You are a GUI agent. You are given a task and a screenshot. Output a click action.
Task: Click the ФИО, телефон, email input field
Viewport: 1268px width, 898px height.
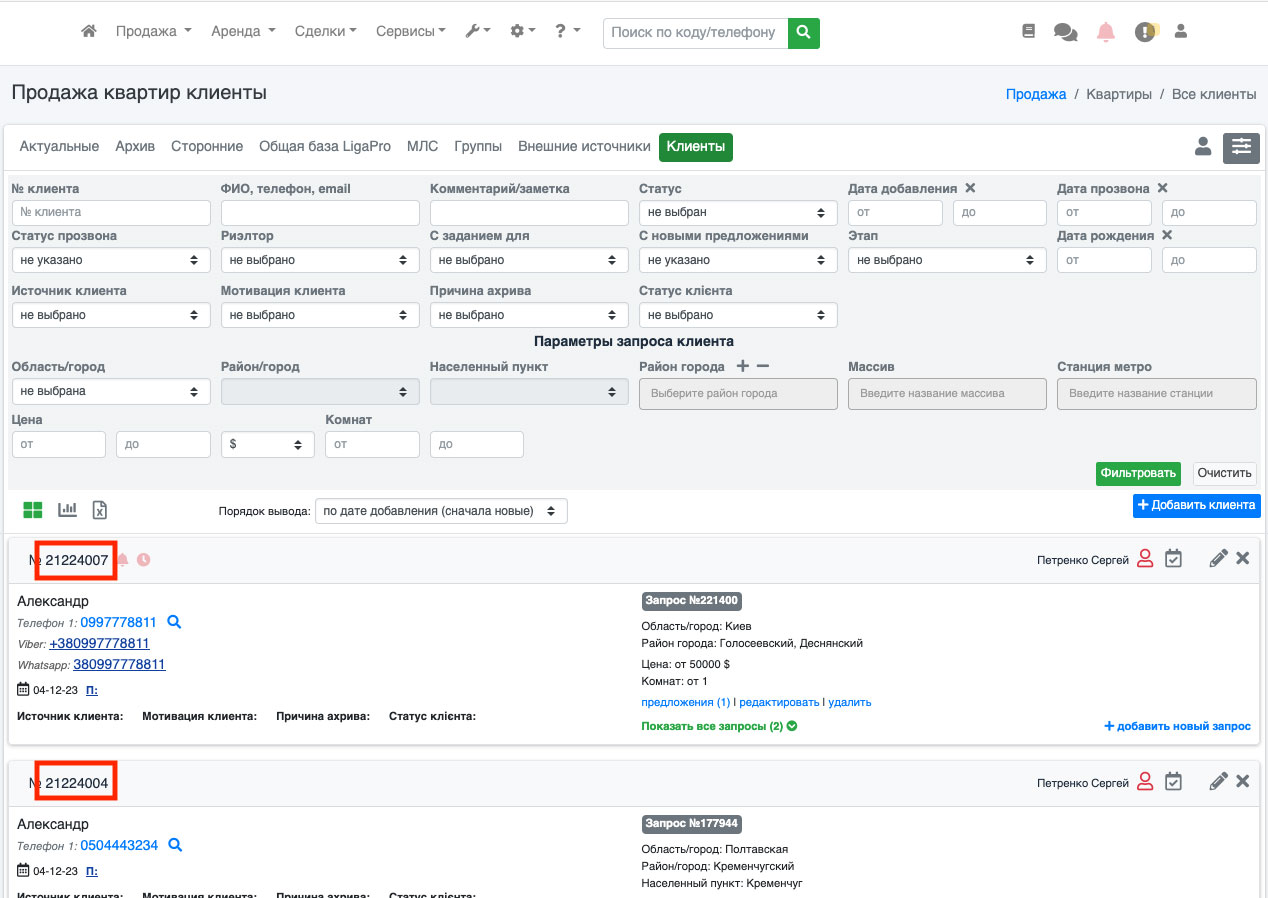pyautogui.click(x=320, y=213)
